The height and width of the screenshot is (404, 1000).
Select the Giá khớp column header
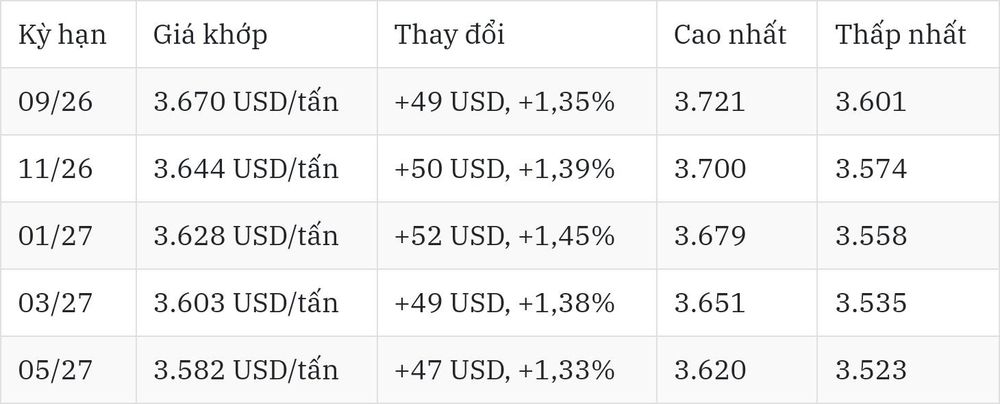256,34
